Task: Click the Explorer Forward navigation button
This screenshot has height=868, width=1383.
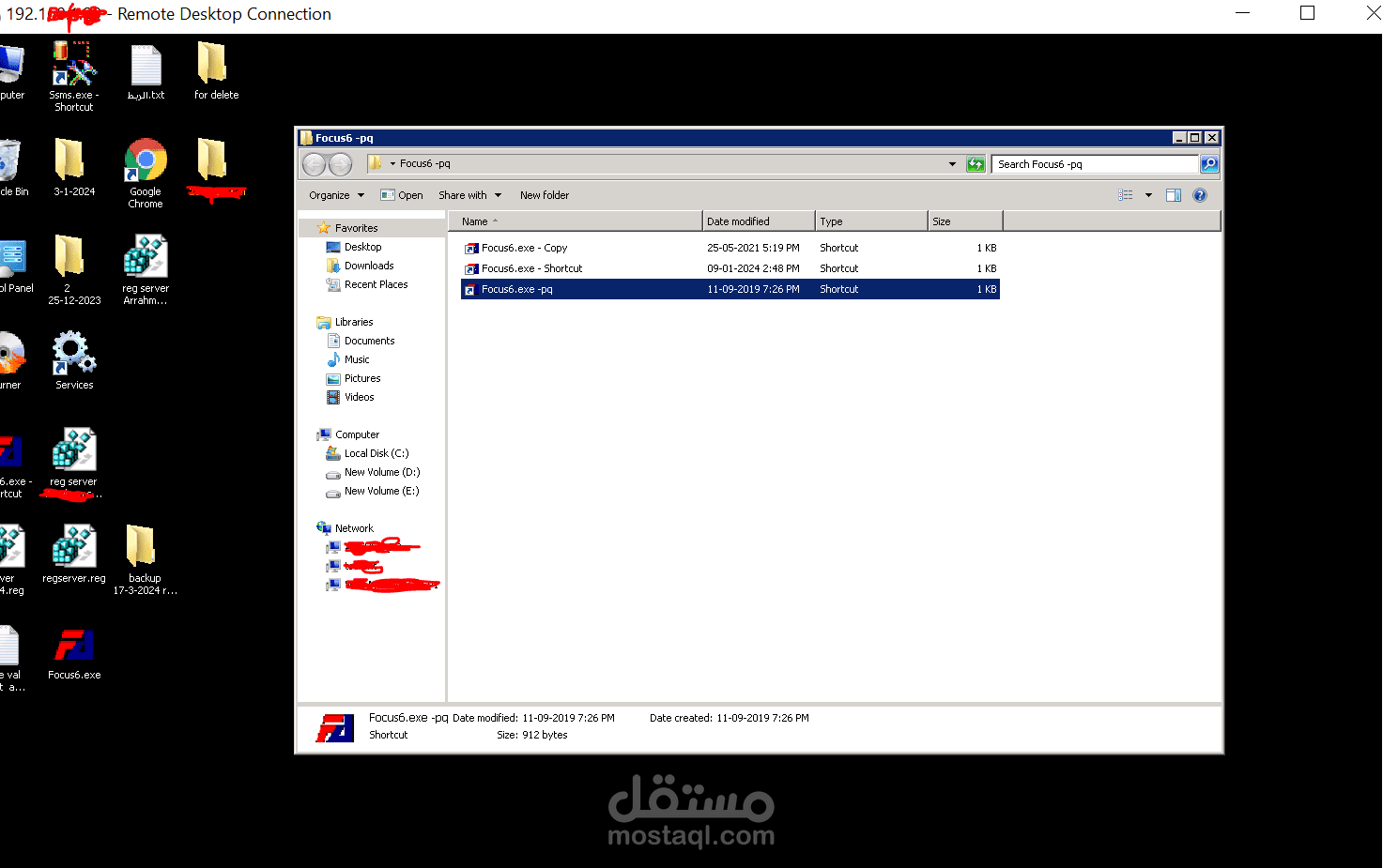Action: pyautogui.click(x=340, y=164)
